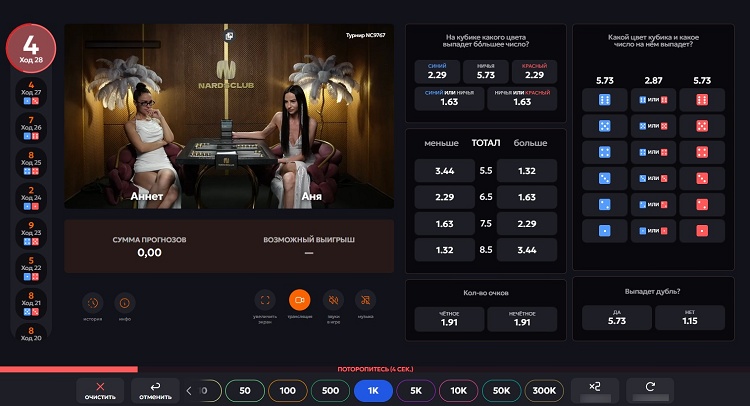Screen dimensions: 750x406
Task: Pick the red die showing one
Action: coord(702,231)
